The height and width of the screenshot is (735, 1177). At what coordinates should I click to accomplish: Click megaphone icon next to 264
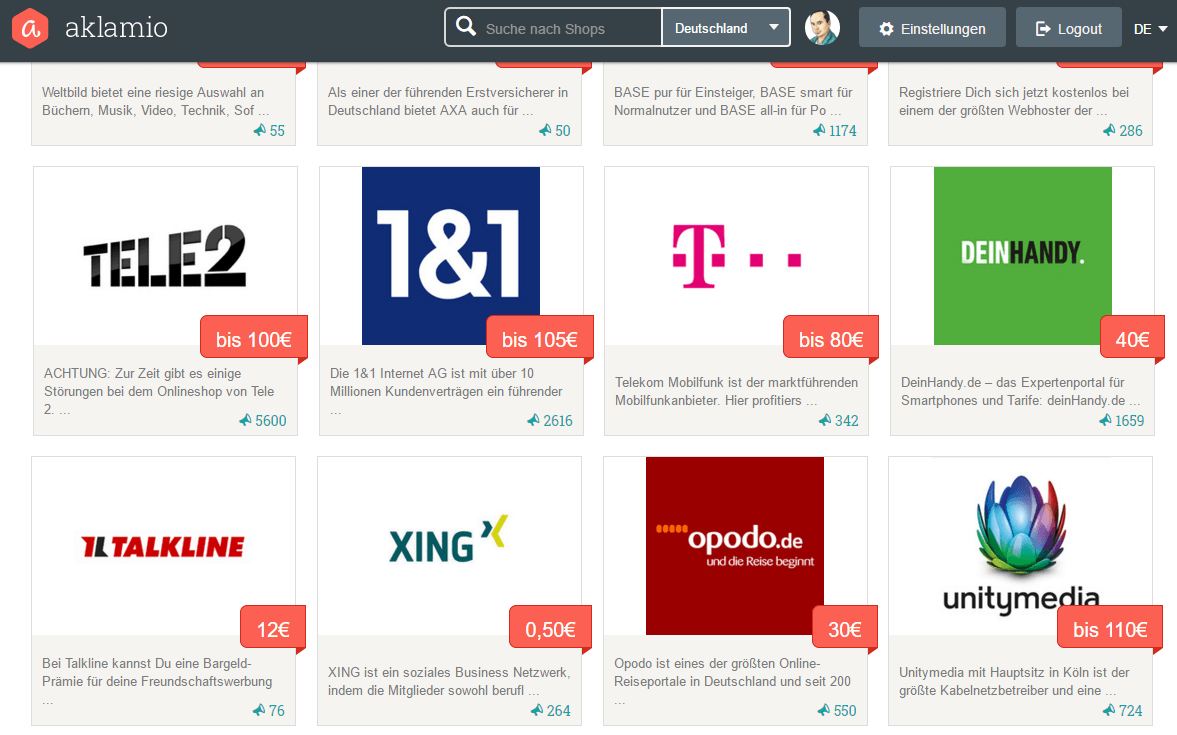tap(537, 709)
